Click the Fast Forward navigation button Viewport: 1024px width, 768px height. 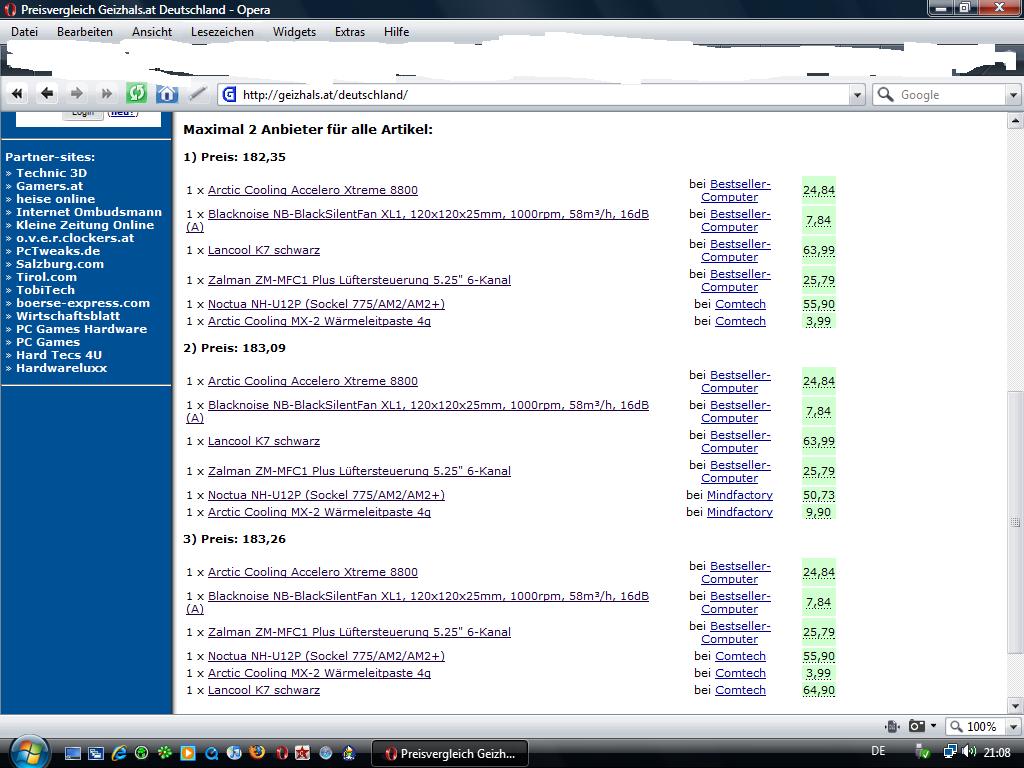pos(106,94)
